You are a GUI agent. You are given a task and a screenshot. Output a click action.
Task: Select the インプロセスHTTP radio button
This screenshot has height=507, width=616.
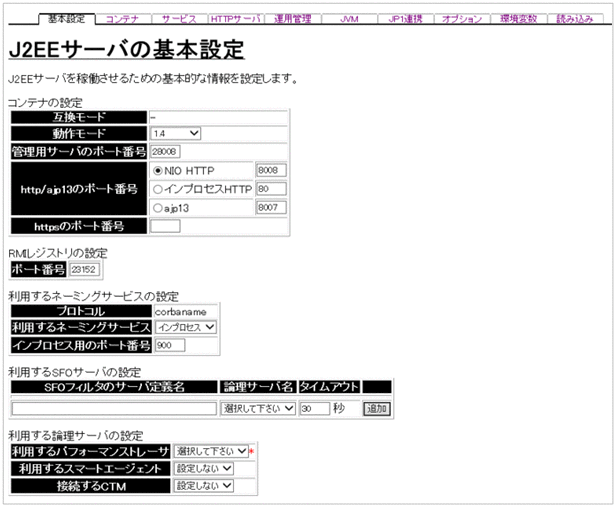pos(158,189)
